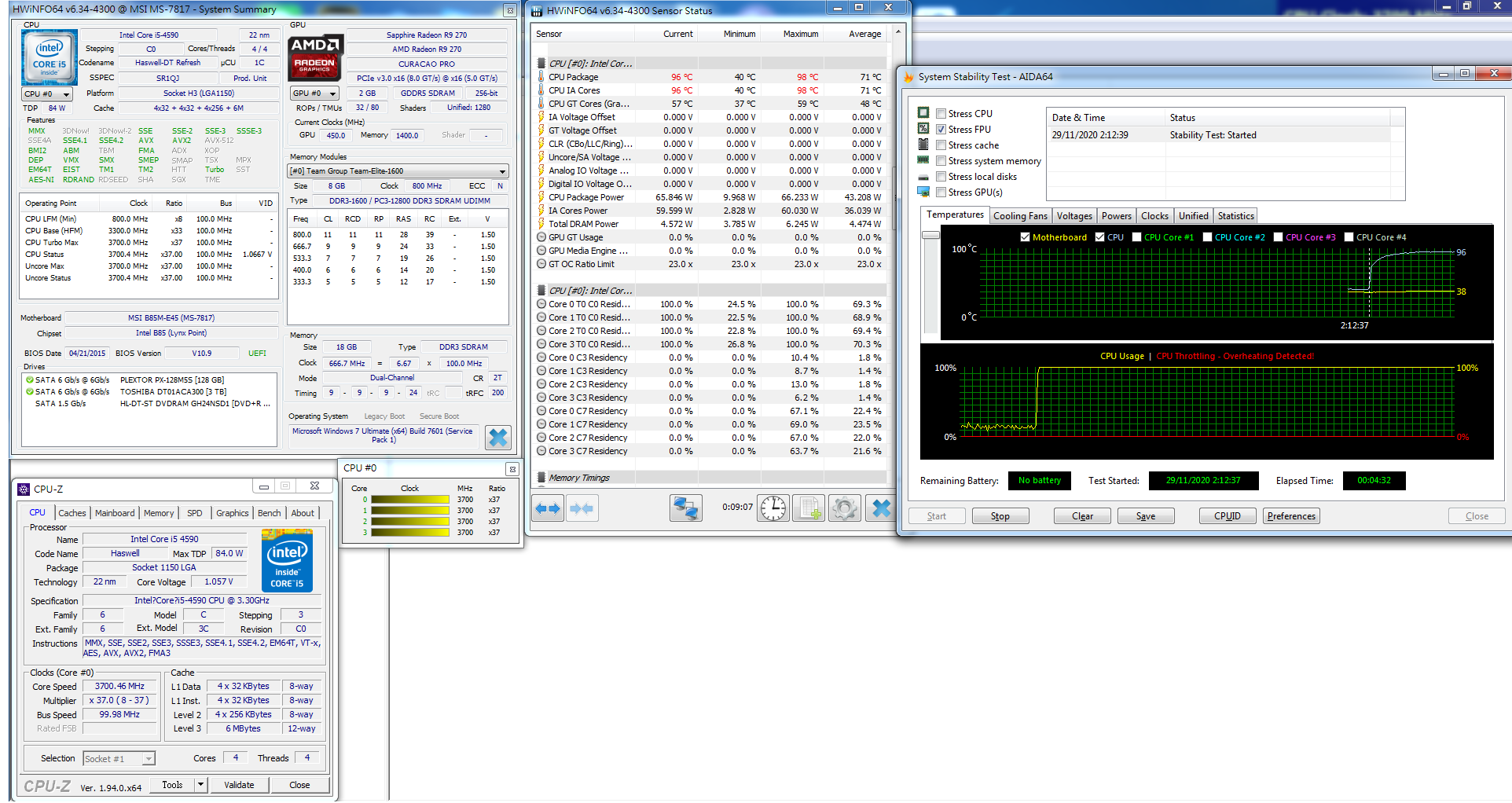
Task: Click the Intel Core i5 logo in System Summary
Action: 50,57
